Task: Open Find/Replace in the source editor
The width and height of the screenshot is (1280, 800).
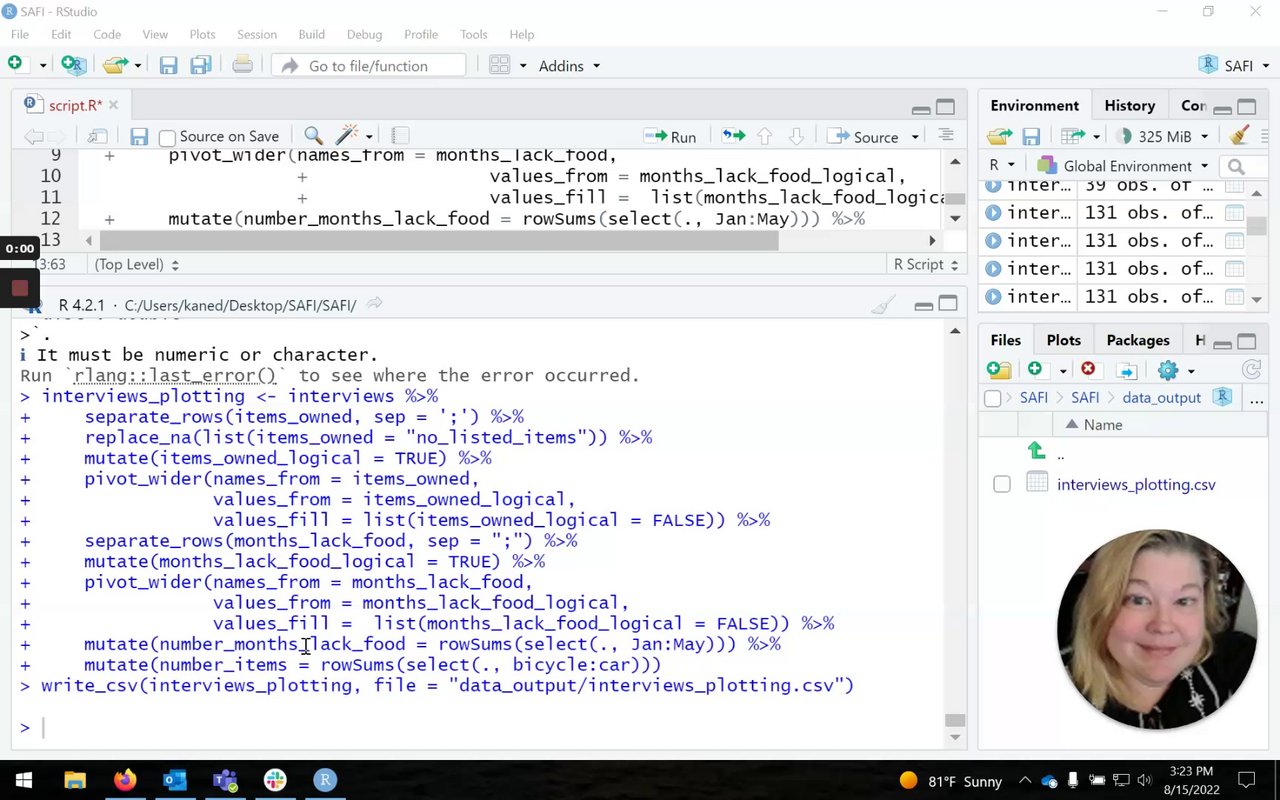Action: [313, 136]
